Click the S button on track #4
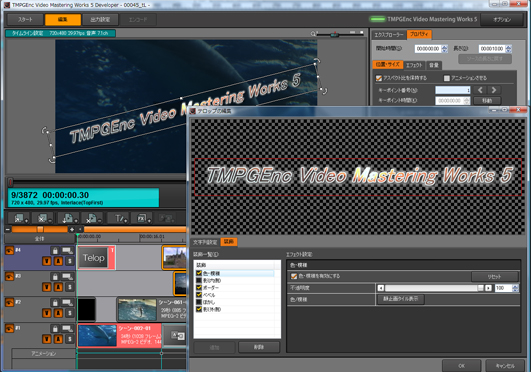This screenshot has width=531, height=372. 70,261
